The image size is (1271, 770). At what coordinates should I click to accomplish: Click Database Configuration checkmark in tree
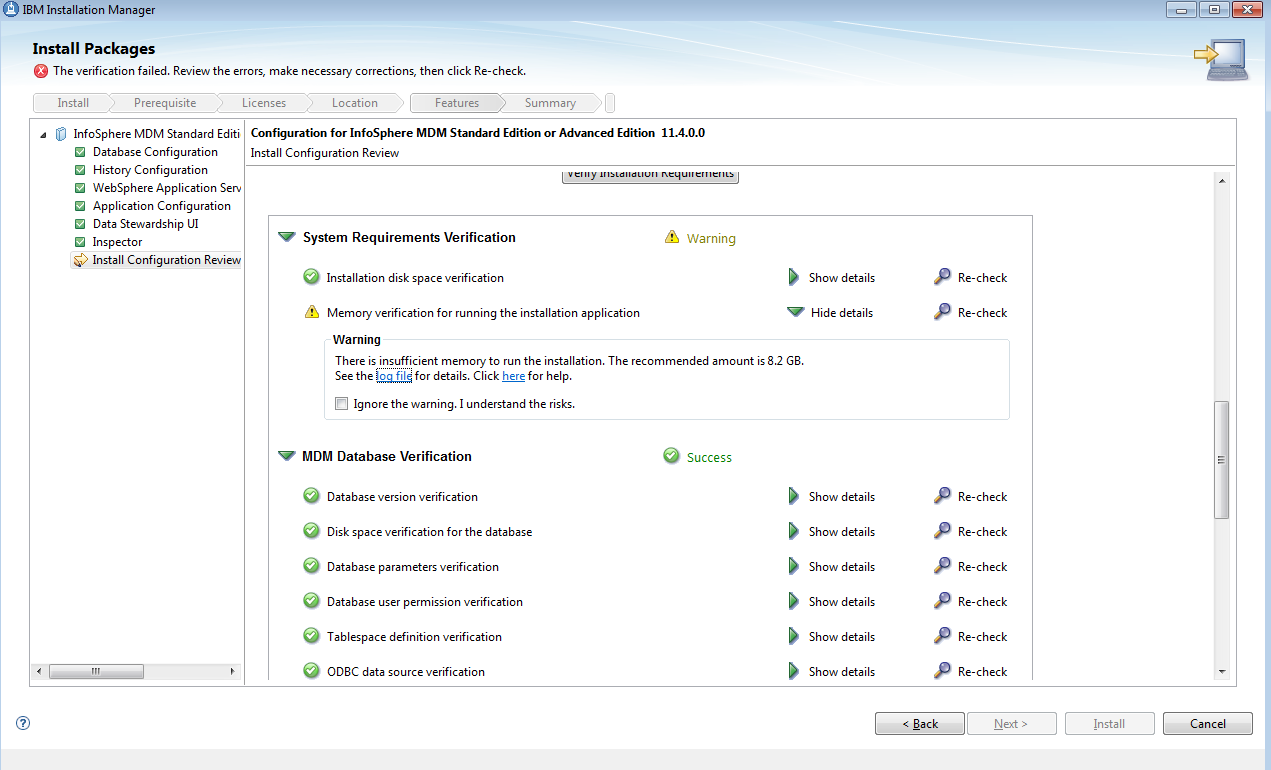point(81,152)
